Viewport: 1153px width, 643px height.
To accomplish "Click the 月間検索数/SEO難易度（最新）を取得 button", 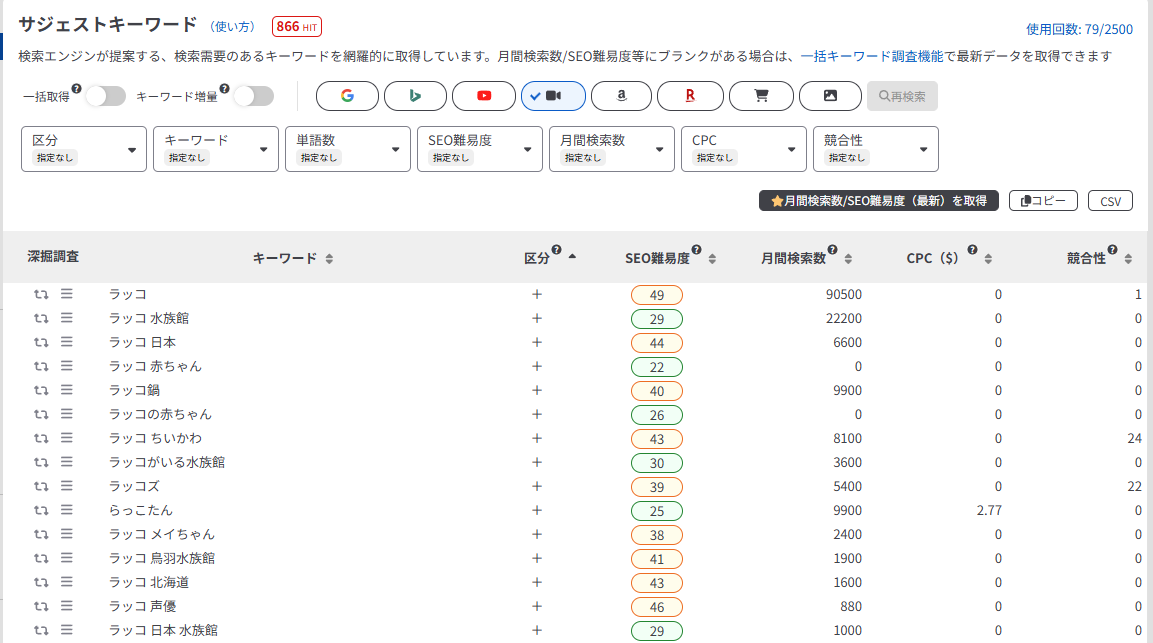I will pyautogui.click(x=879, y=201).
